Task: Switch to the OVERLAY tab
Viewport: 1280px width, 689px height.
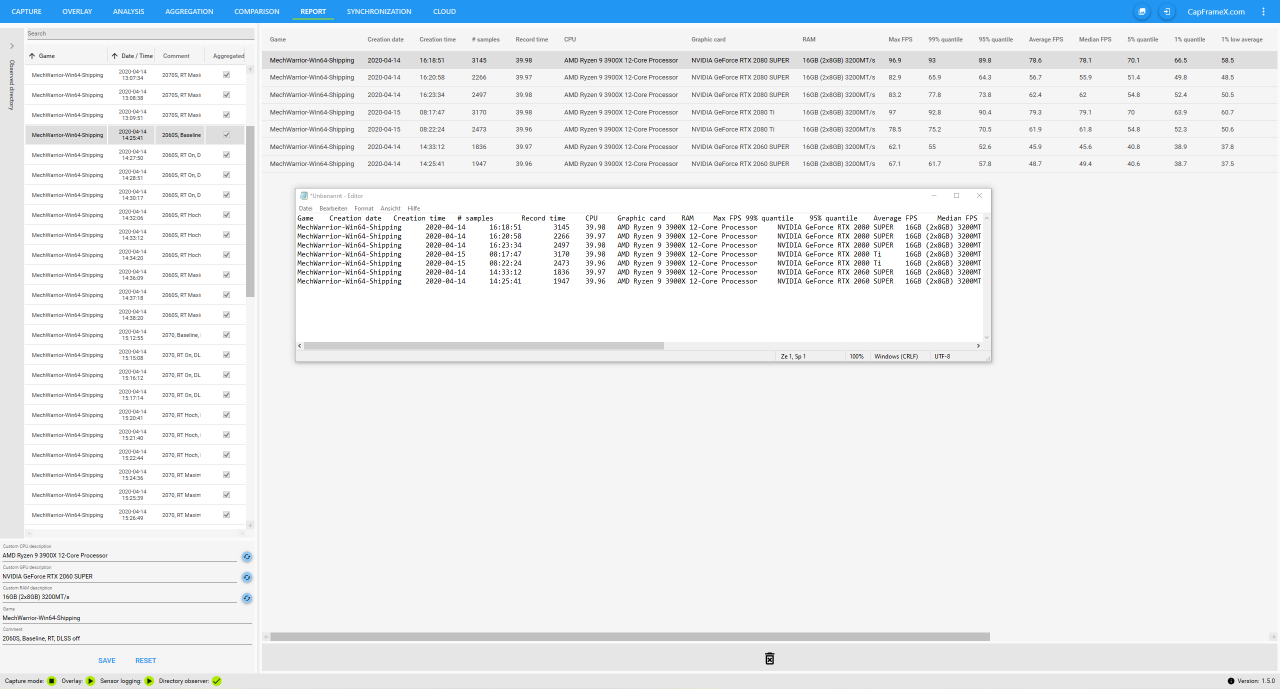Action: pyautogui.click(x=77, y=11)
